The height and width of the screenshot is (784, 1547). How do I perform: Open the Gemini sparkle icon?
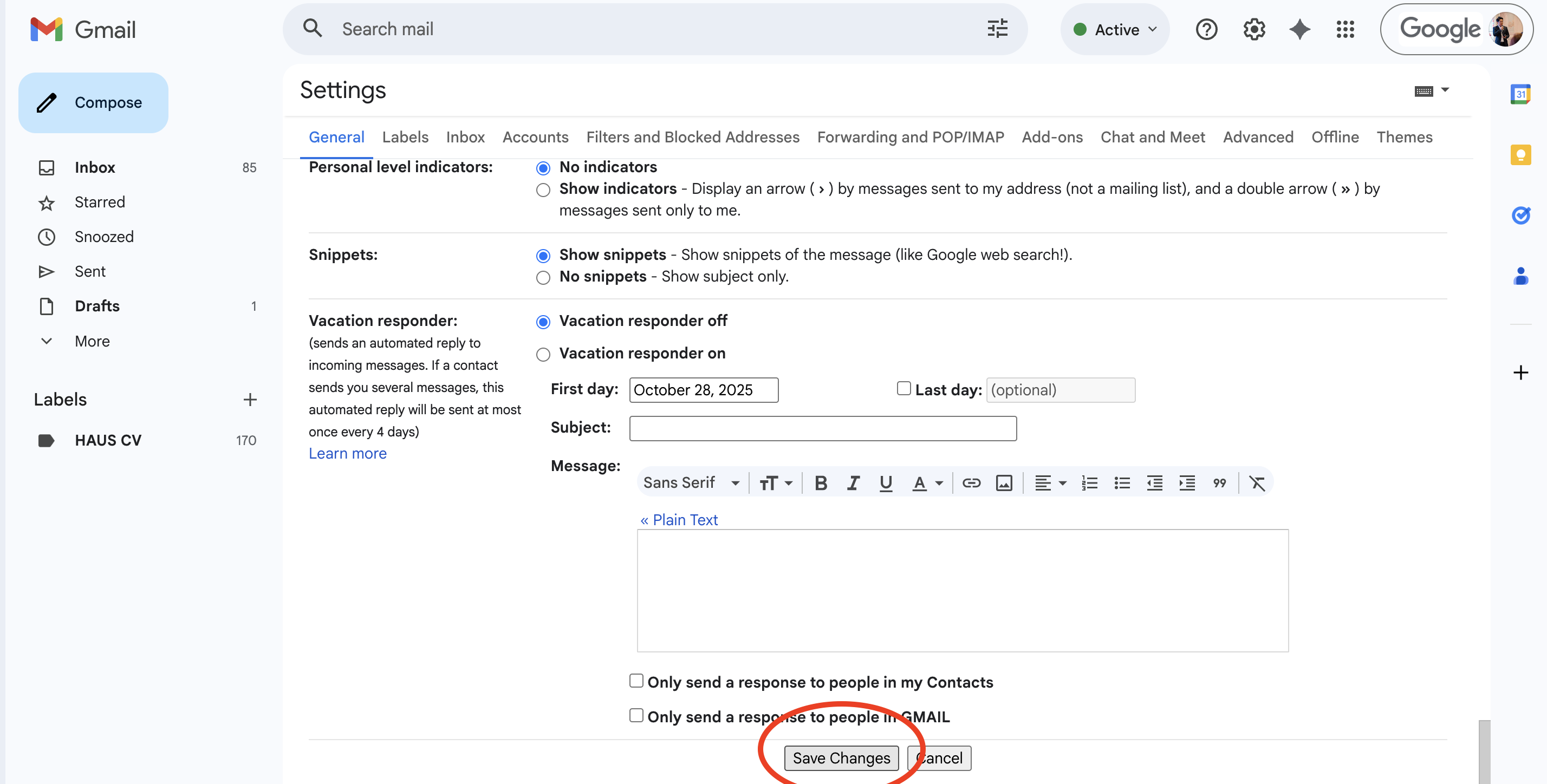click(x=1299, y=29)
